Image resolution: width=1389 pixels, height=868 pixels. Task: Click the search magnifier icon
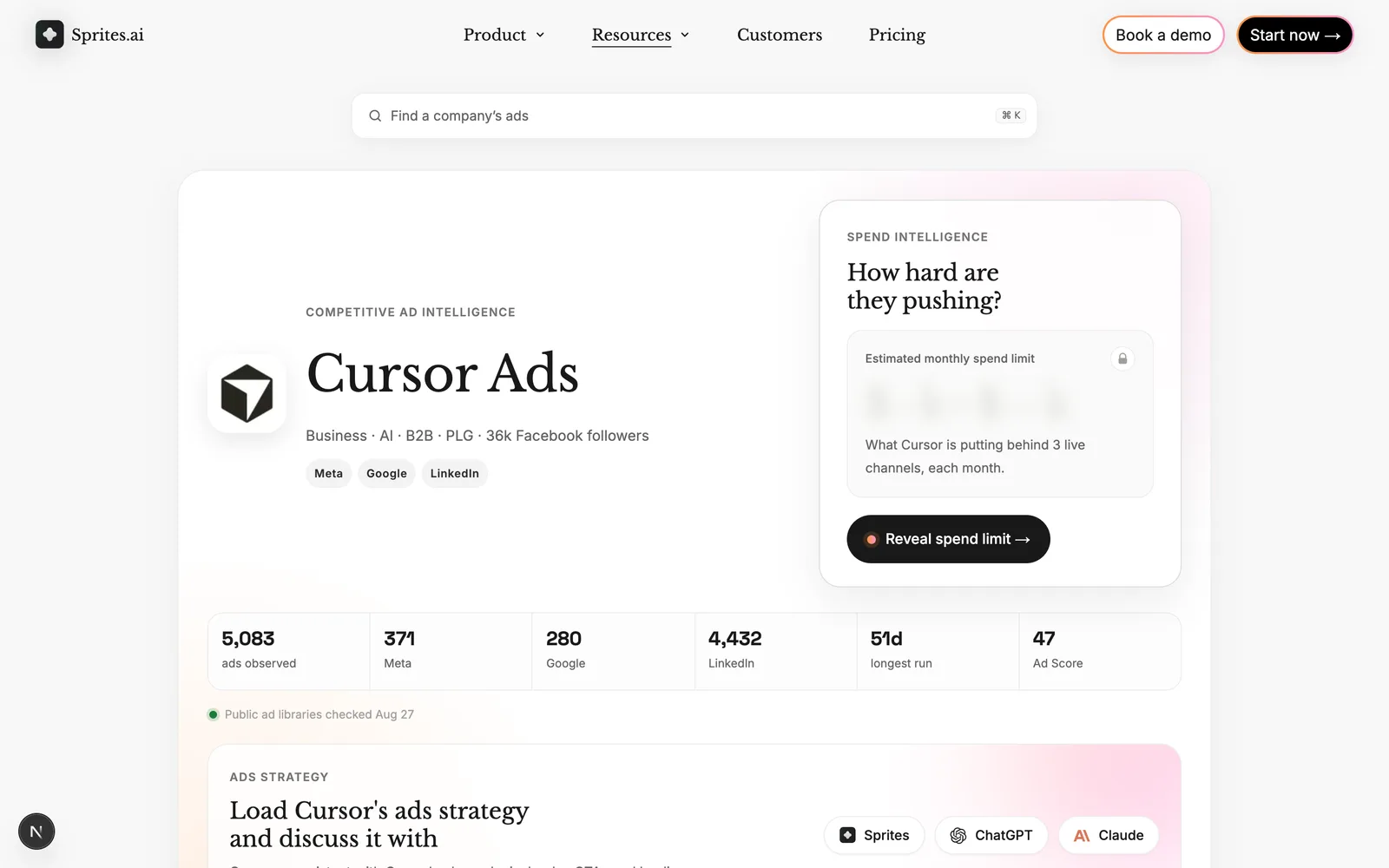click(x=375, y=115)
